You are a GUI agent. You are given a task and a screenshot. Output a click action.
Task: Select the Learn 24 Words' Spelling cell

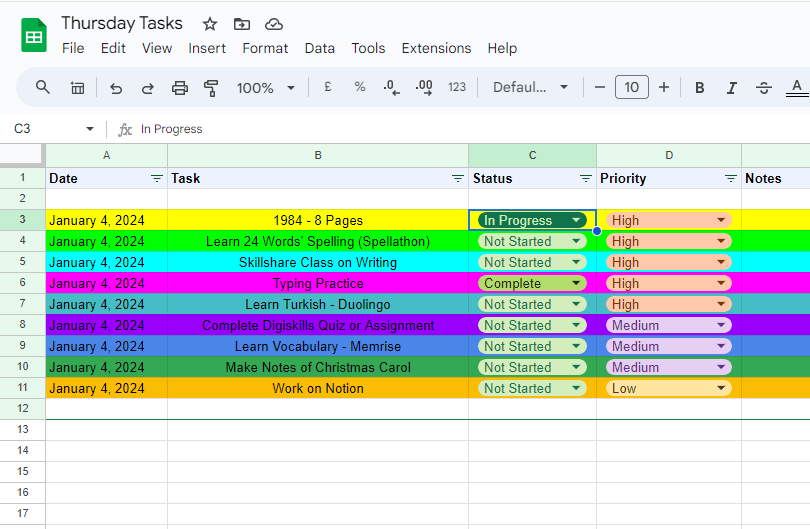[318, 241]
